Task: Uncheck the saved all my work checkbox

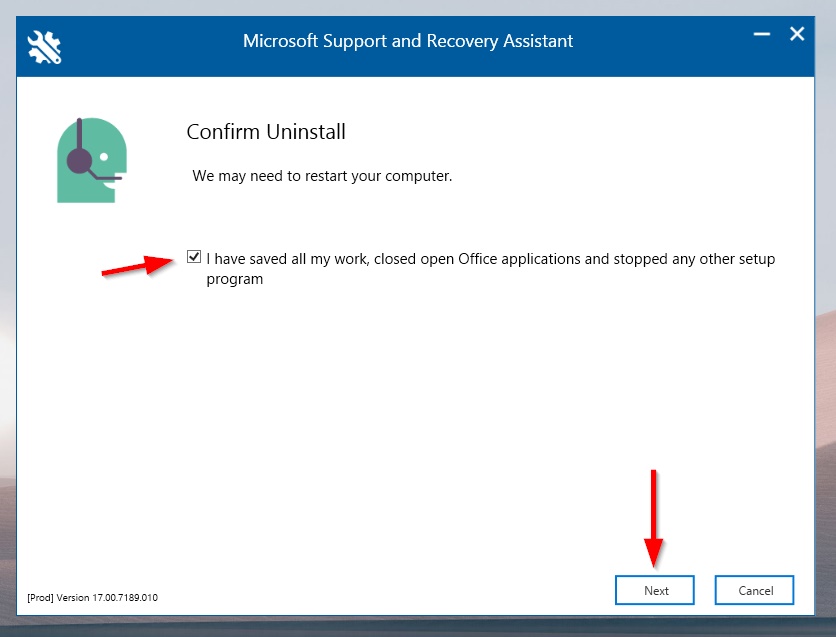Action: pyautogui.click(x=194, y=257)
